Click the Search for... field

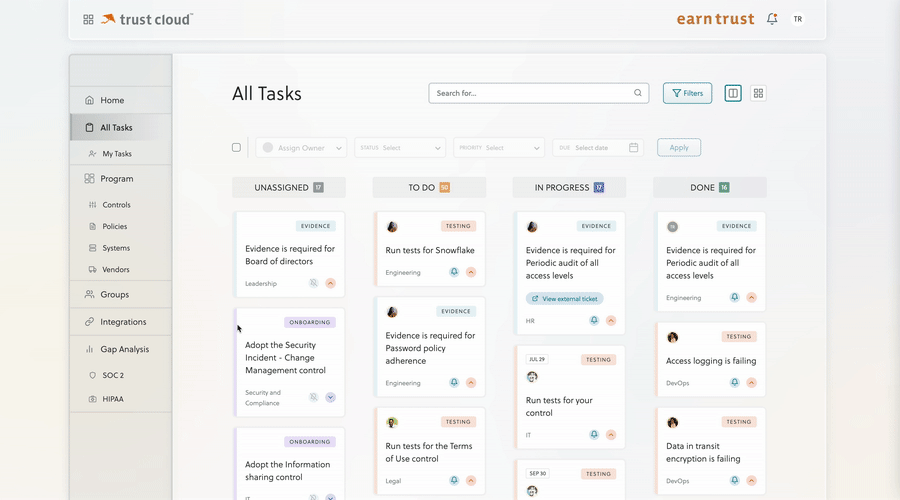click(x=538, y=93)
